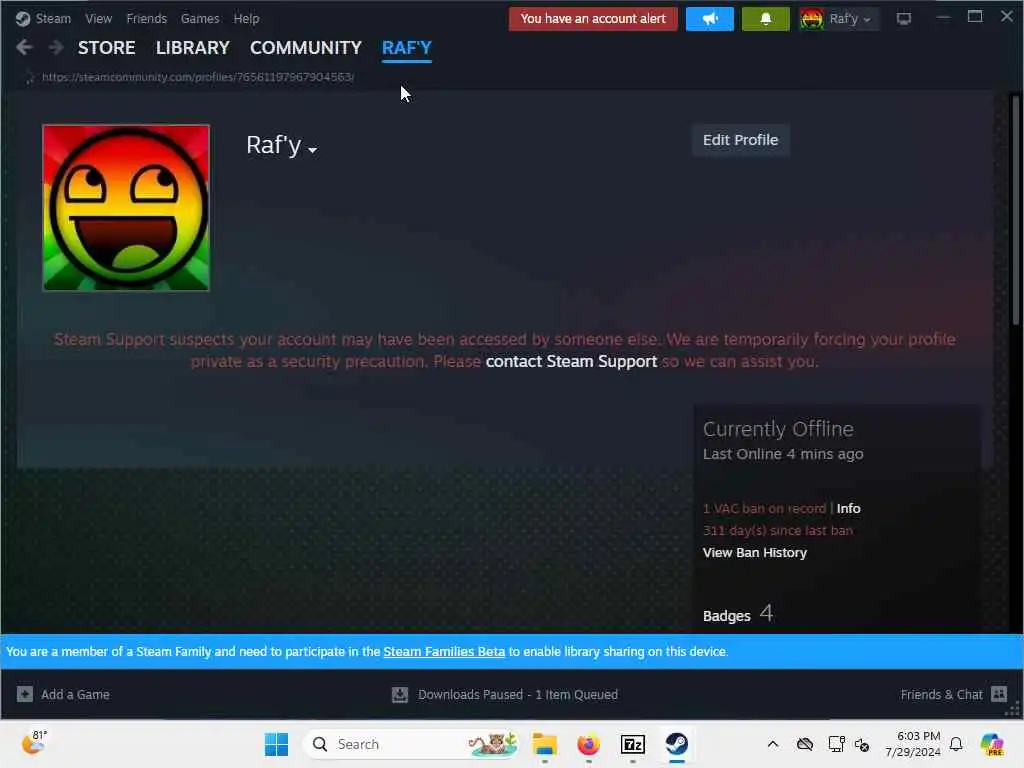Click the Add a Game plus icon
Screen dimensions: 1024x768
[x=25, y=694]
